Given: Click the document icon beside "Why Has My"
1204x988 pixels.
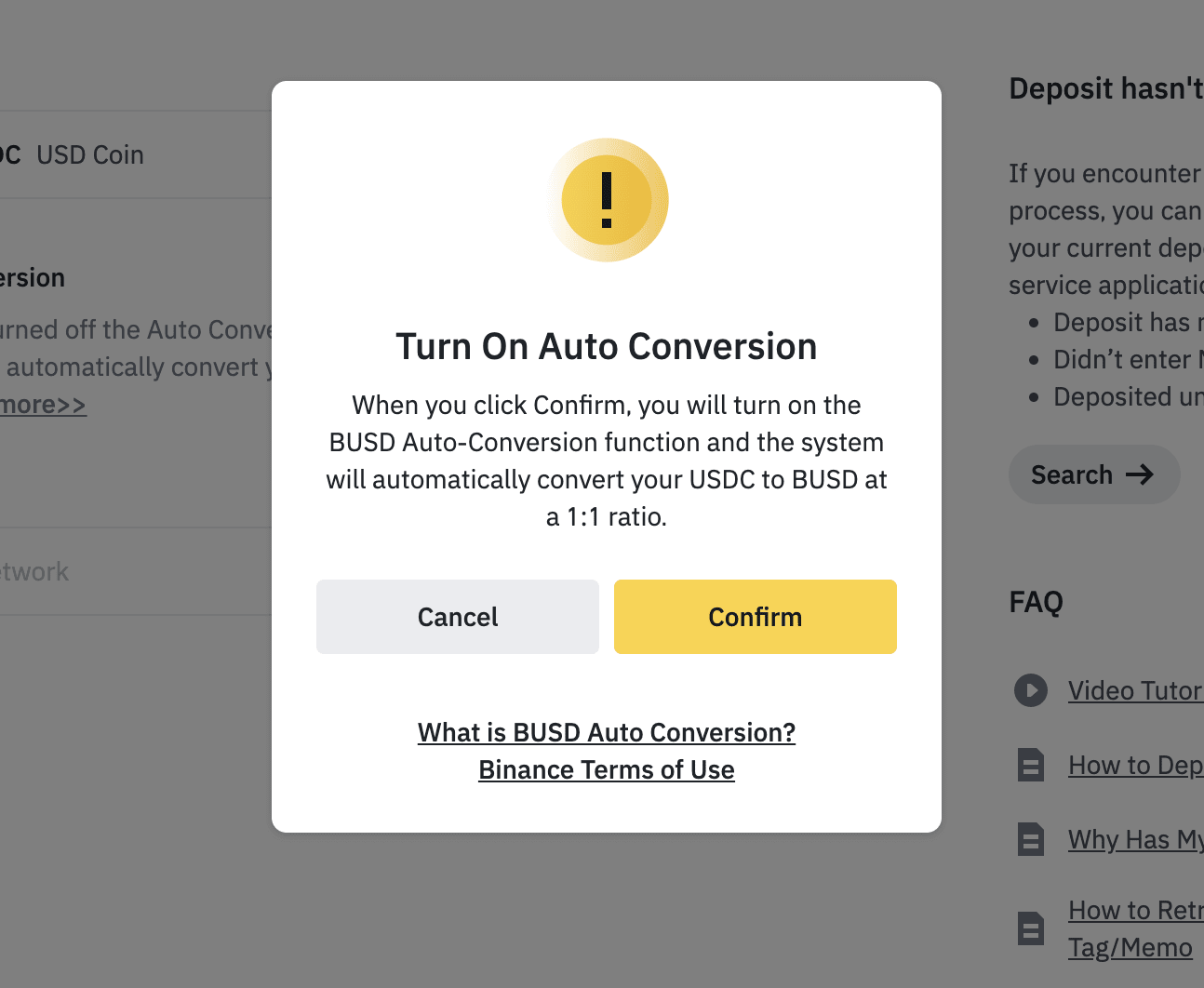Looking at the screenshot, I should [1030, 839].
